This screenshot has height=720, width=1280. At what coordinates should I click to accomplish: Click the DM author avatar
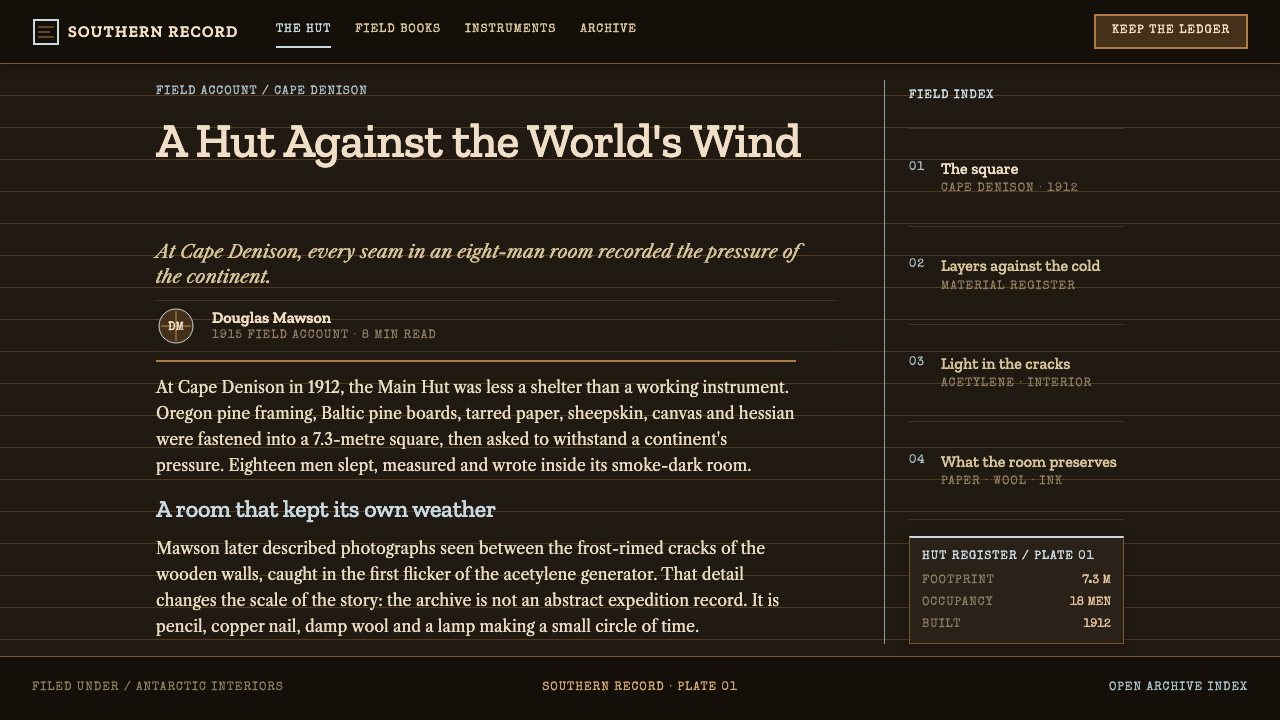pyautogui.click(x=176, y=326)
